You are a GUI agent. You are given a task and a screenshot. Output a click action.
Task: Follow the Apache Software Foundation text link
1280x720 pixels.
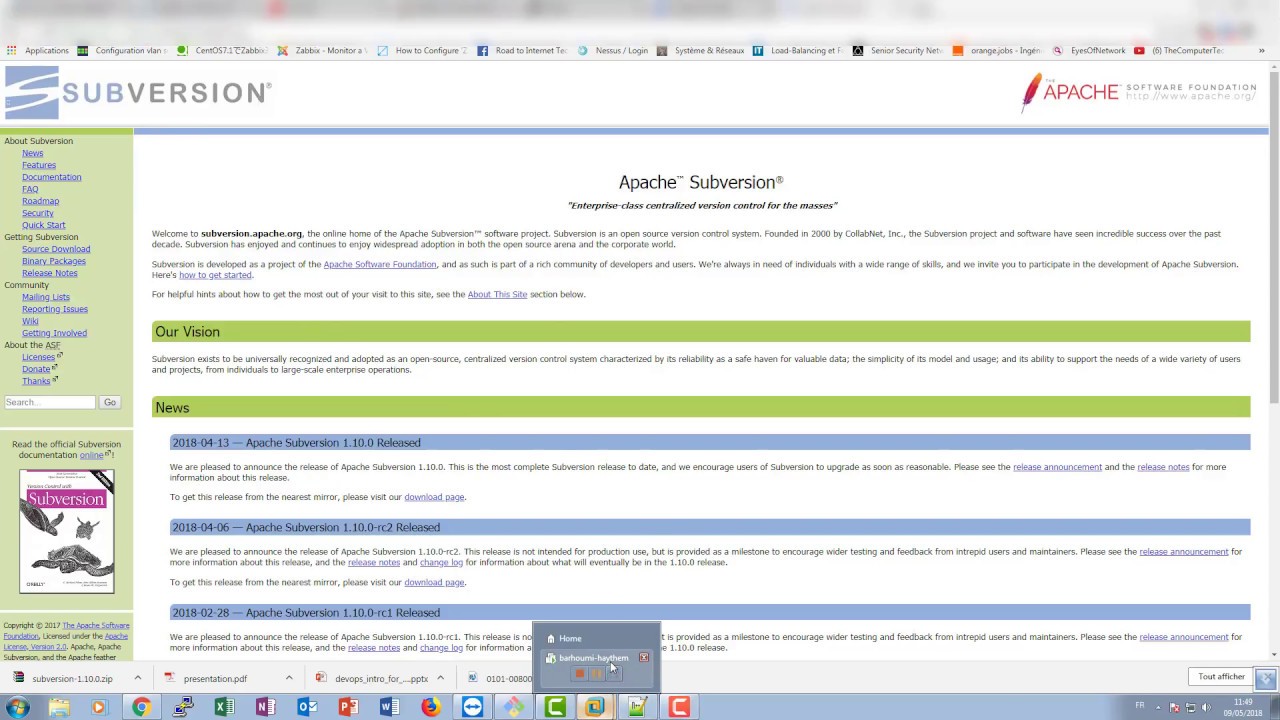click(x=380, y=264)
